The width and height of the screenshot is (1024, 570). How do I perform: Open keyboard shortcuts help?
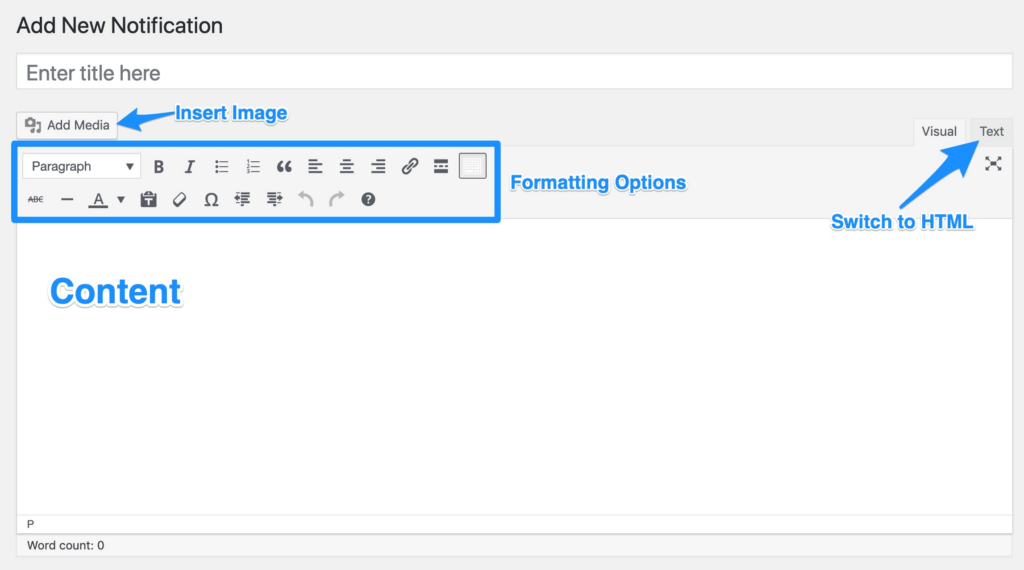pyautogui.click(x=368, y=200)
